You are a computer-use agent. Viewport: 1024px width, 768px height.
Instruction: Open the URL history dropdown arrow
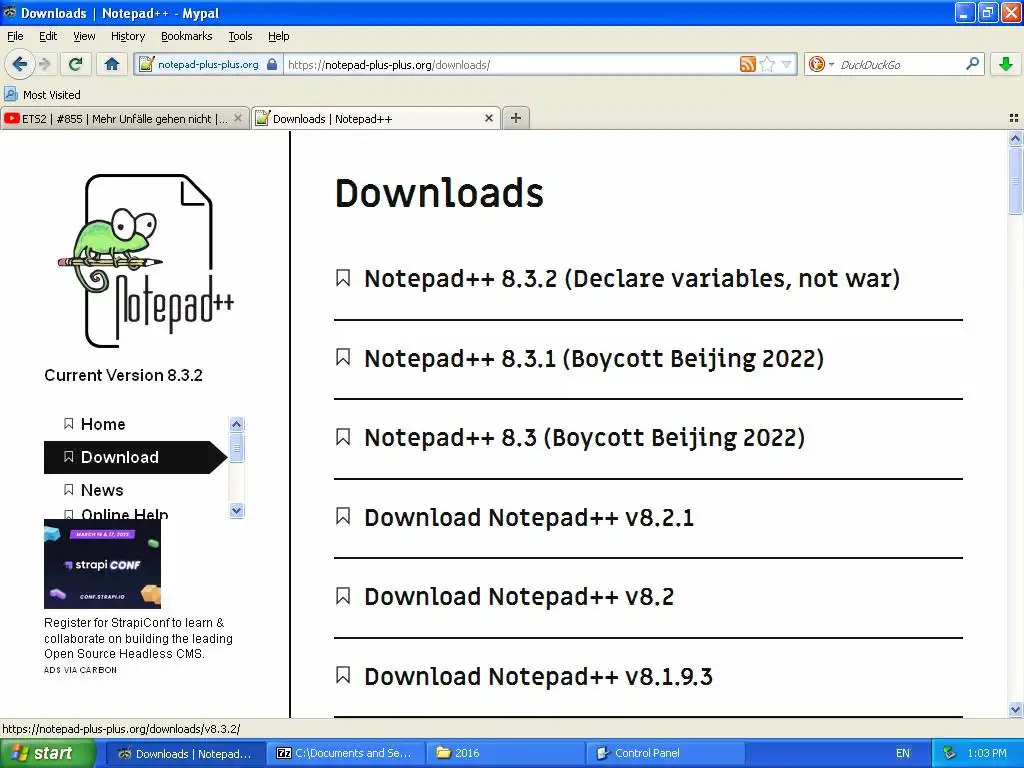tap(786, 64)
